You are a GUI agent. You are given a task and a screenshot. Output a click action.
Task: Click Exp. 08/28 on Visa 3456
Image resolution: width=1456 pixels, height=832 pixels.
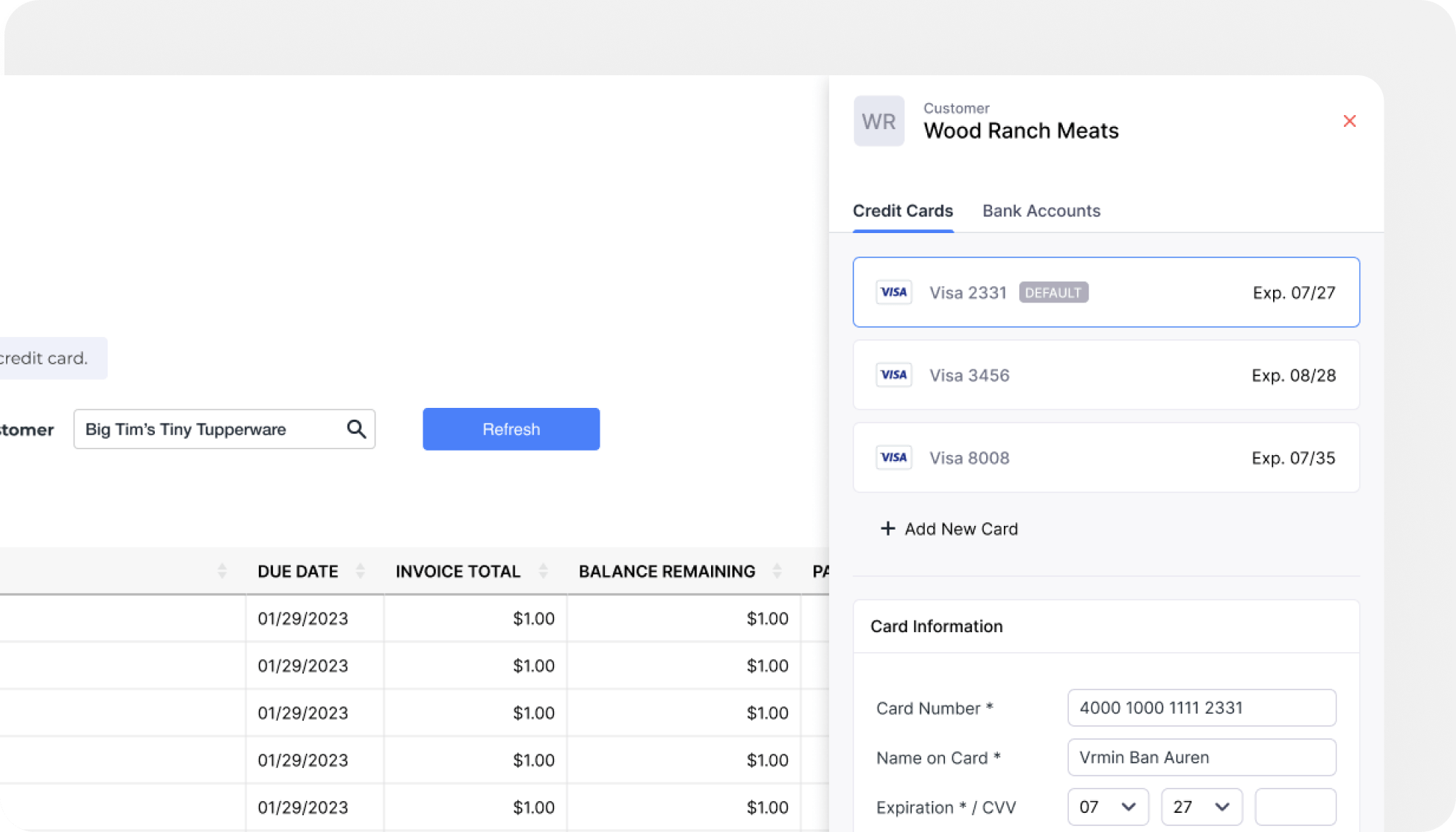click(1294, 375)
